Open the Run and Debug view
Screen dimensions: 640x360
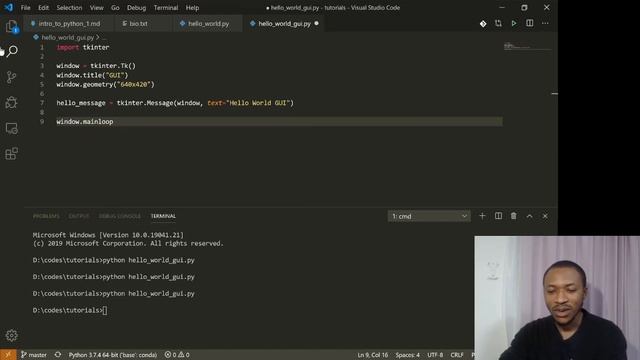11,102
